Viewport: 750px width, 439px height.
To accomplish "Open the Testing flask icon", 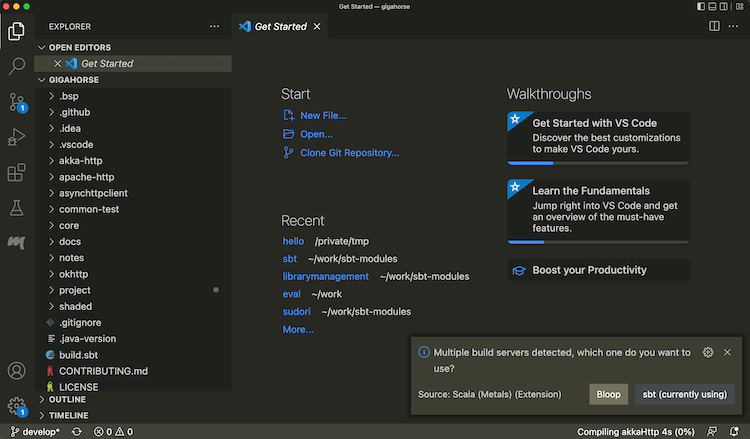I will [16, 208].
